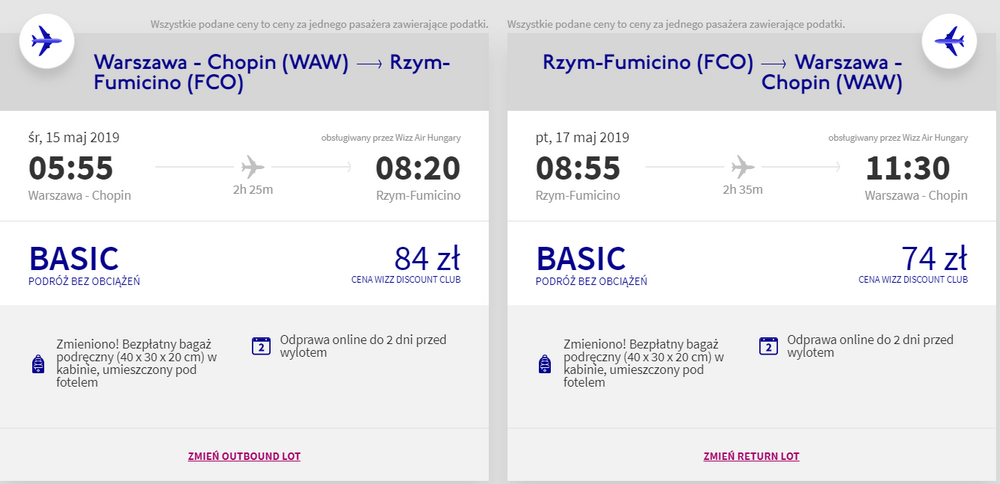Screen dimensions: 1000x484
Task: Click the pt, 17 maj 2019 date
Action: click(582, 137)
